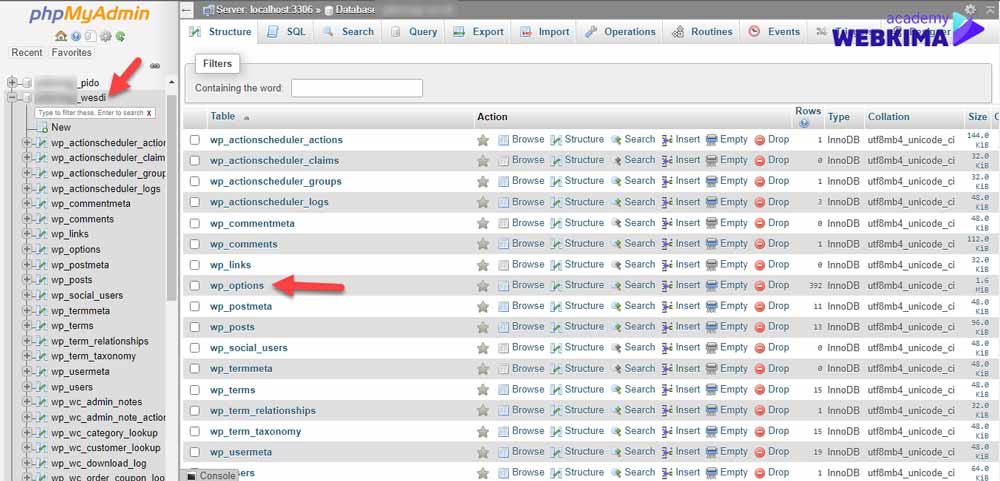Click Insert icon in wp_terms row

(x=667, y=390)
